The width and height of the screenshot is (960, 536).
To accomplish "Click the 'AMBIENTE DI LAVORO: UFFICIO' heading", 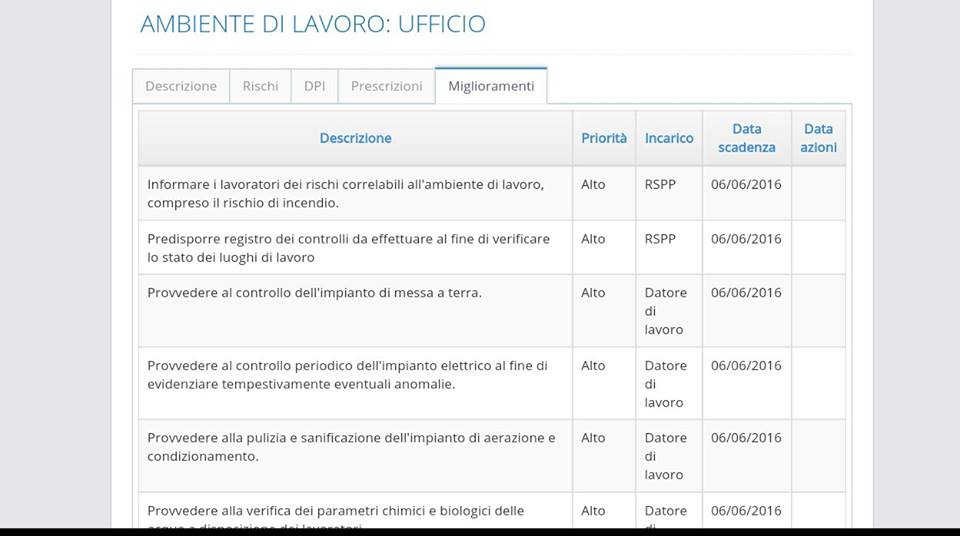I will (313, 25).
